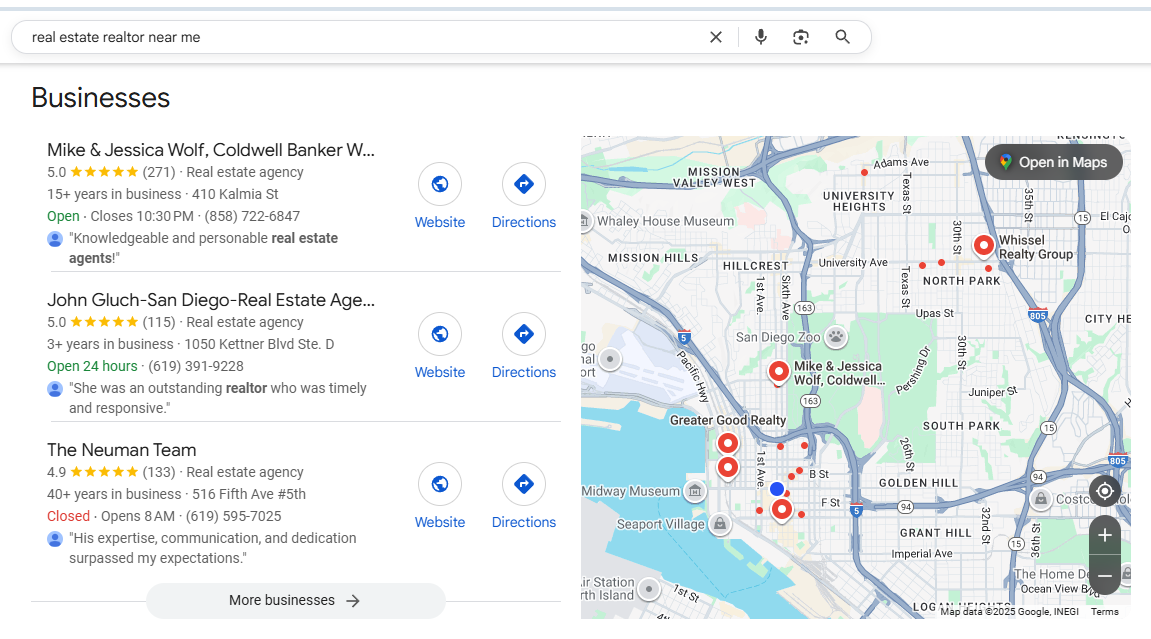This screenshot has width=1151, height=639.
Task: Clear the search box text
Action: 716,37
